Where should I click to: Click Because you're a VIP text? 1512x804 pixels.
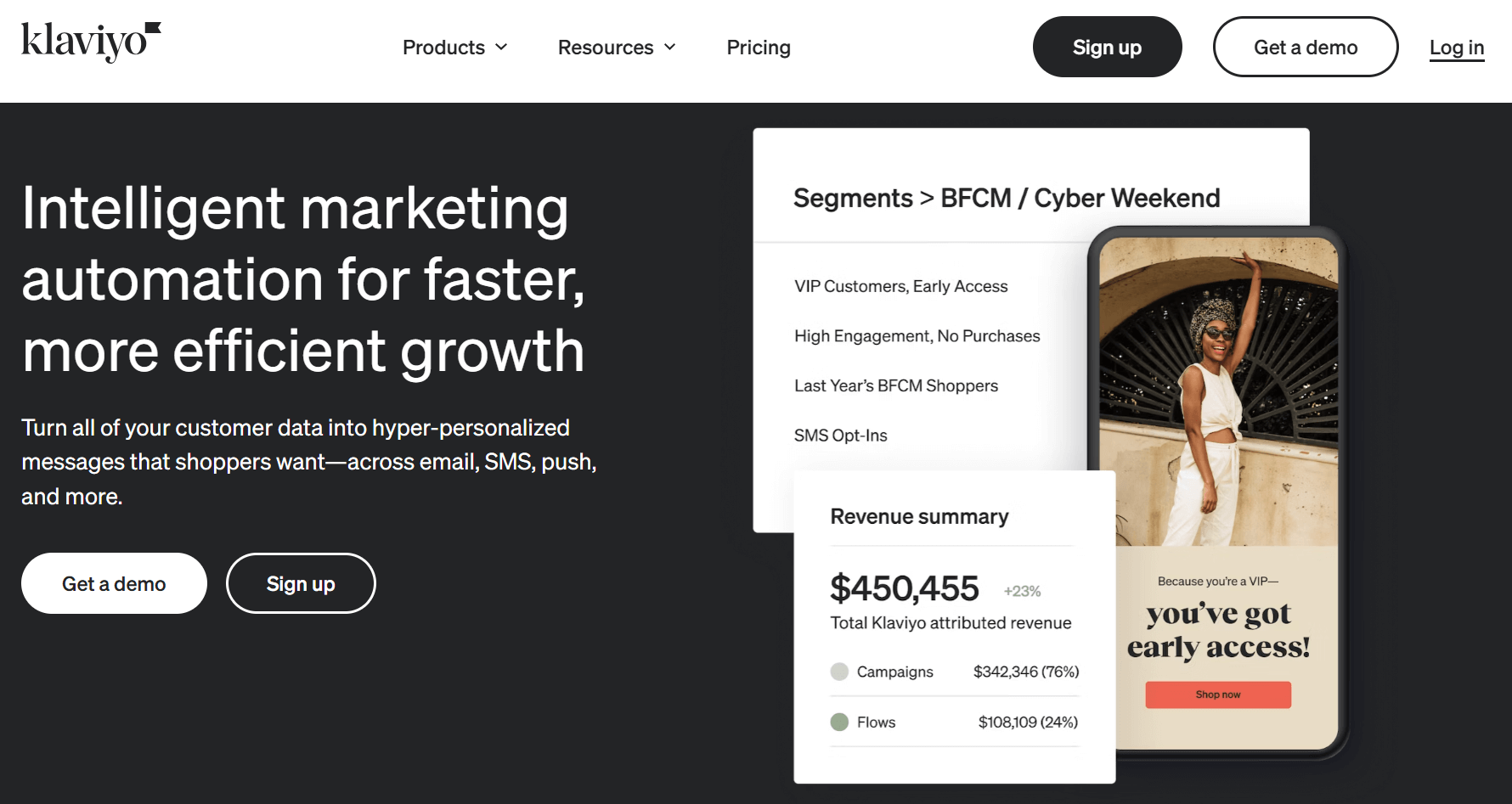pos(1218,582)
